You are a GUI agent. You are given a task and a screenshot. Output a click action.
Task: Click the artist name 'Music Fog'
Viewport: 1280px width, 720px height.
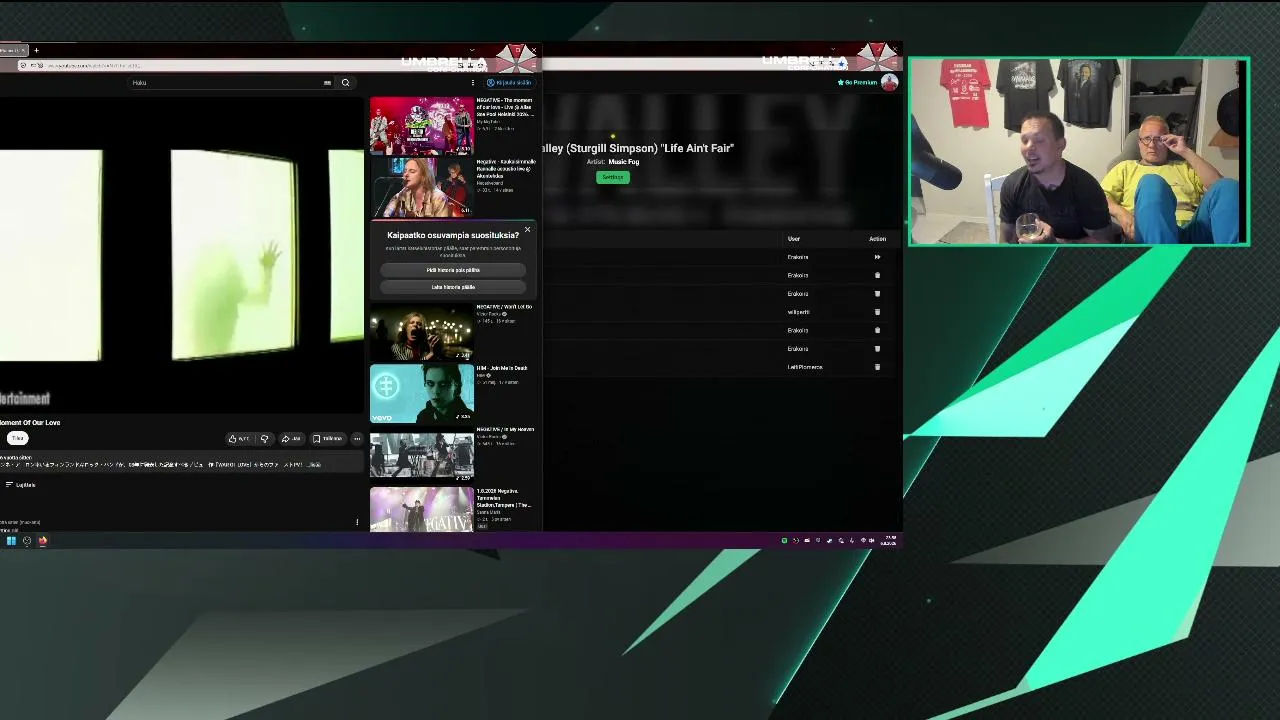[624, 162]
